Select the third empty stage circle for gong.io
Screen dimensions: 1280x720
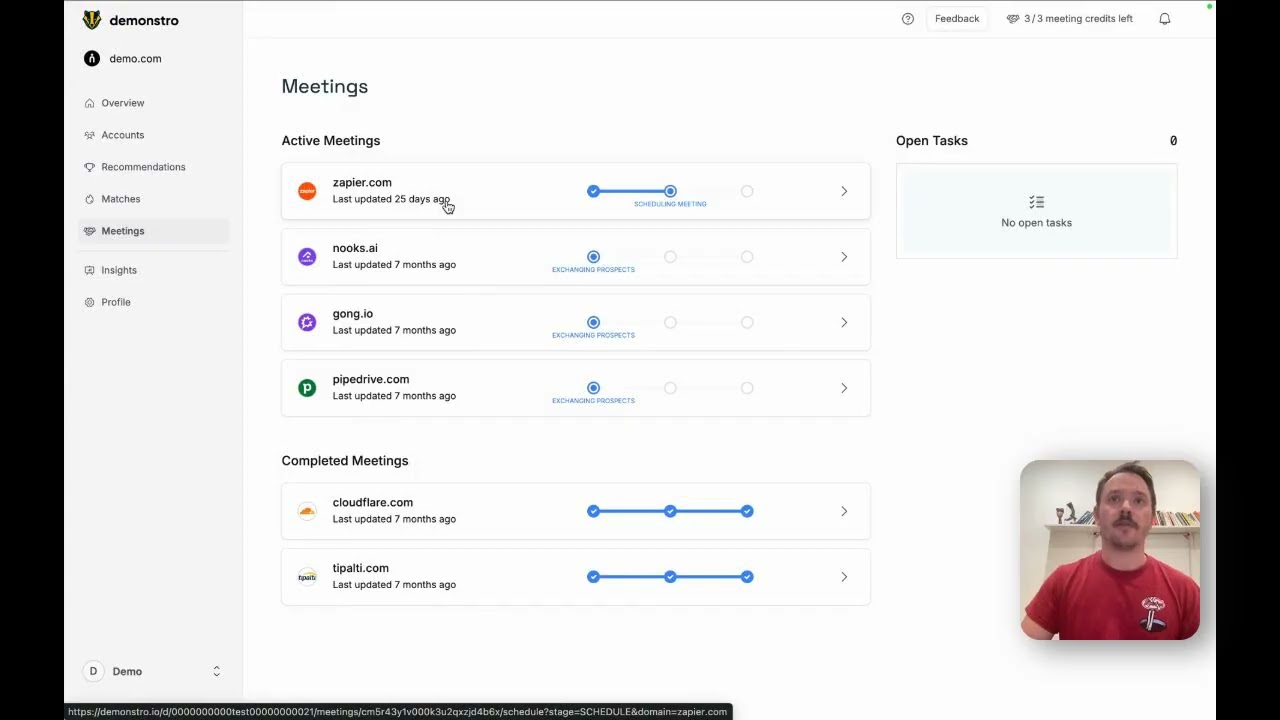click(x=747, y=322)
